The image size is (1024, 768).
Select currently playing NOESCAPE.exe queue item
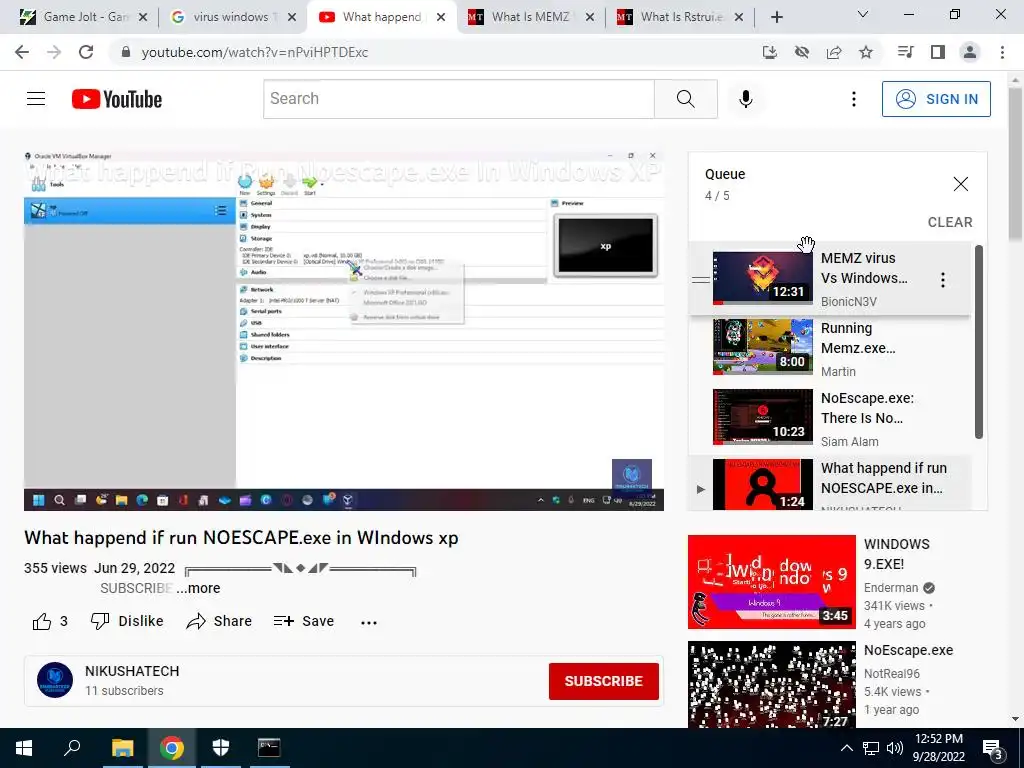829,483
